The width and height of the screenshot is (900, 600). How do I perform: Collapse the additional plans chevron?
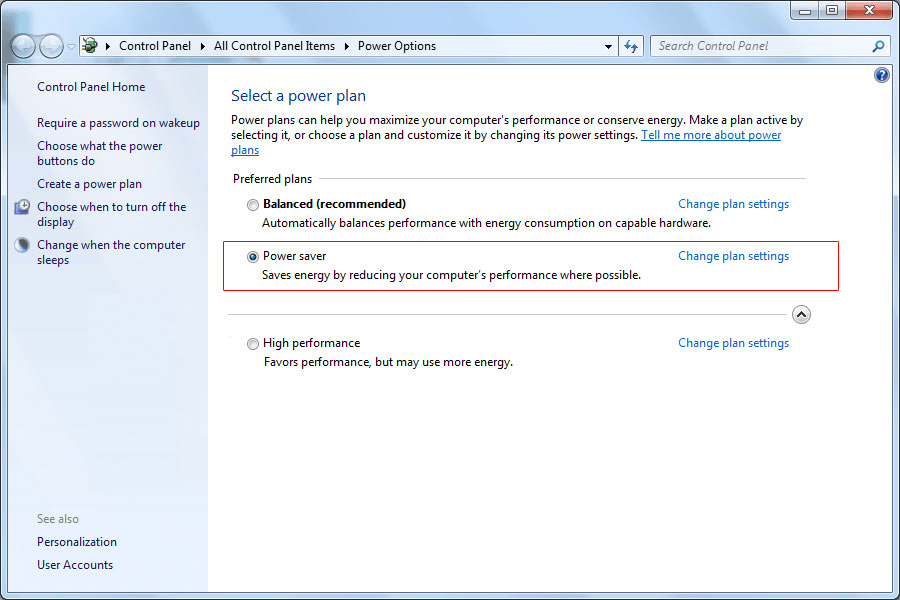click(x=800, y=314)
